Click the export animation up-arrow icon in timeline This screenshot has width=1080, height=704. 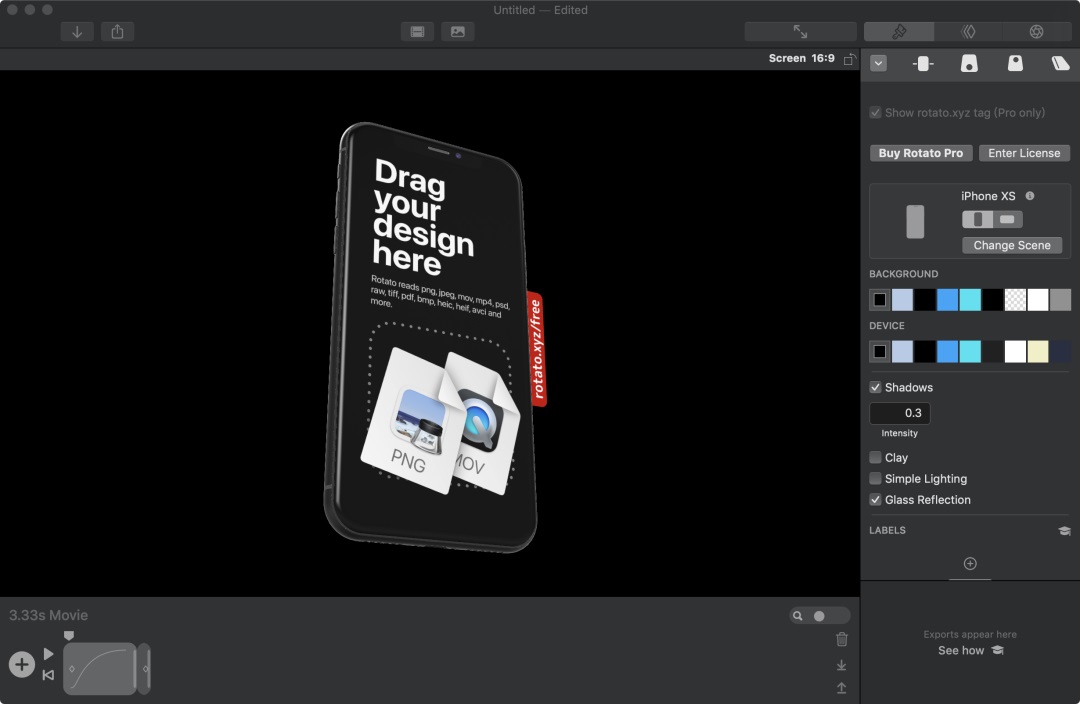coord(842,688)
